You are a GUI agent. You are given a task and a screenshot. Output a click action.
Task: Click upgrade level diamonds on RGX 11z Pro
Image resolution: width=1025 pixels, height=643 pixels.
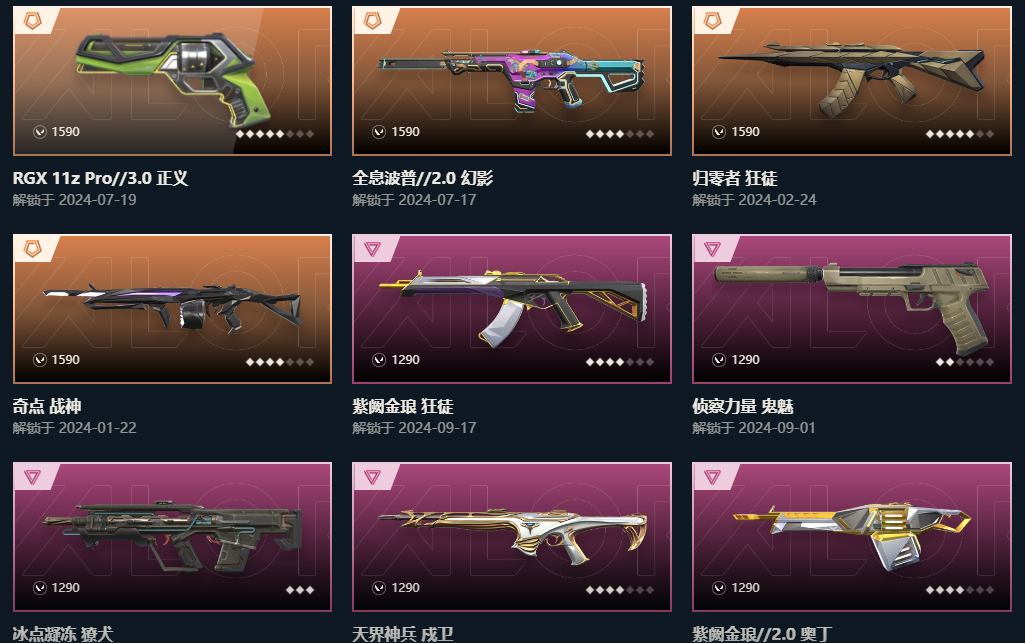[275, 134]
